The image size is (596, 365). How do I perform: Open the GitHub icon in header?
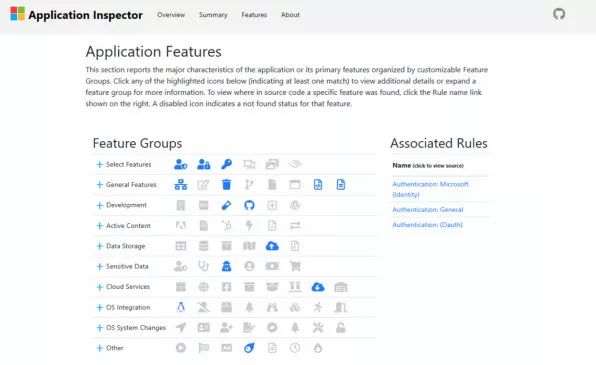click(x=559, y=14)
